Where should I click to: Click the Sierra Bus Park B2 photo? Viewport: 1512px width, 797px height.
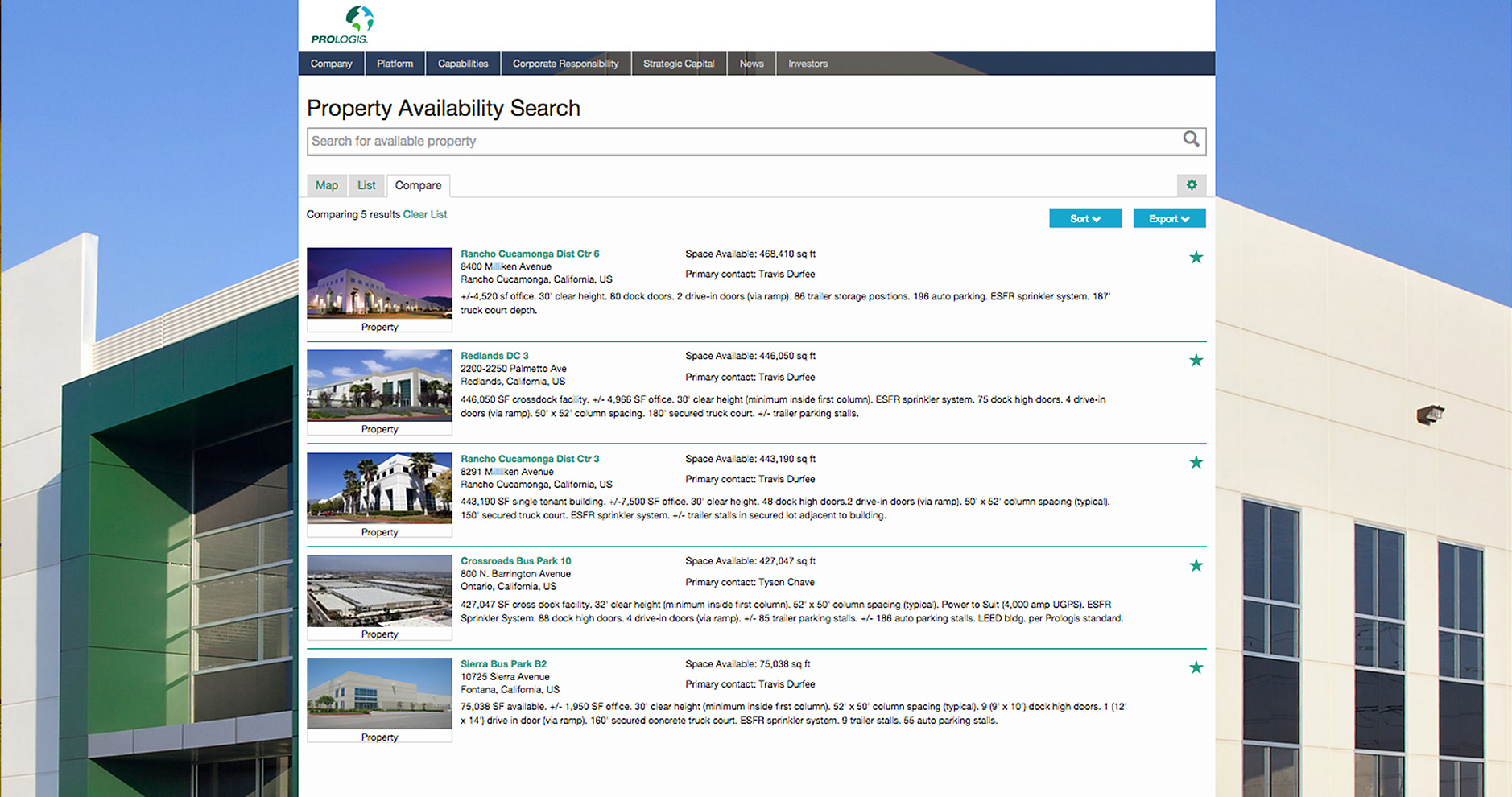pyautogui.click(x=379, y=693)
